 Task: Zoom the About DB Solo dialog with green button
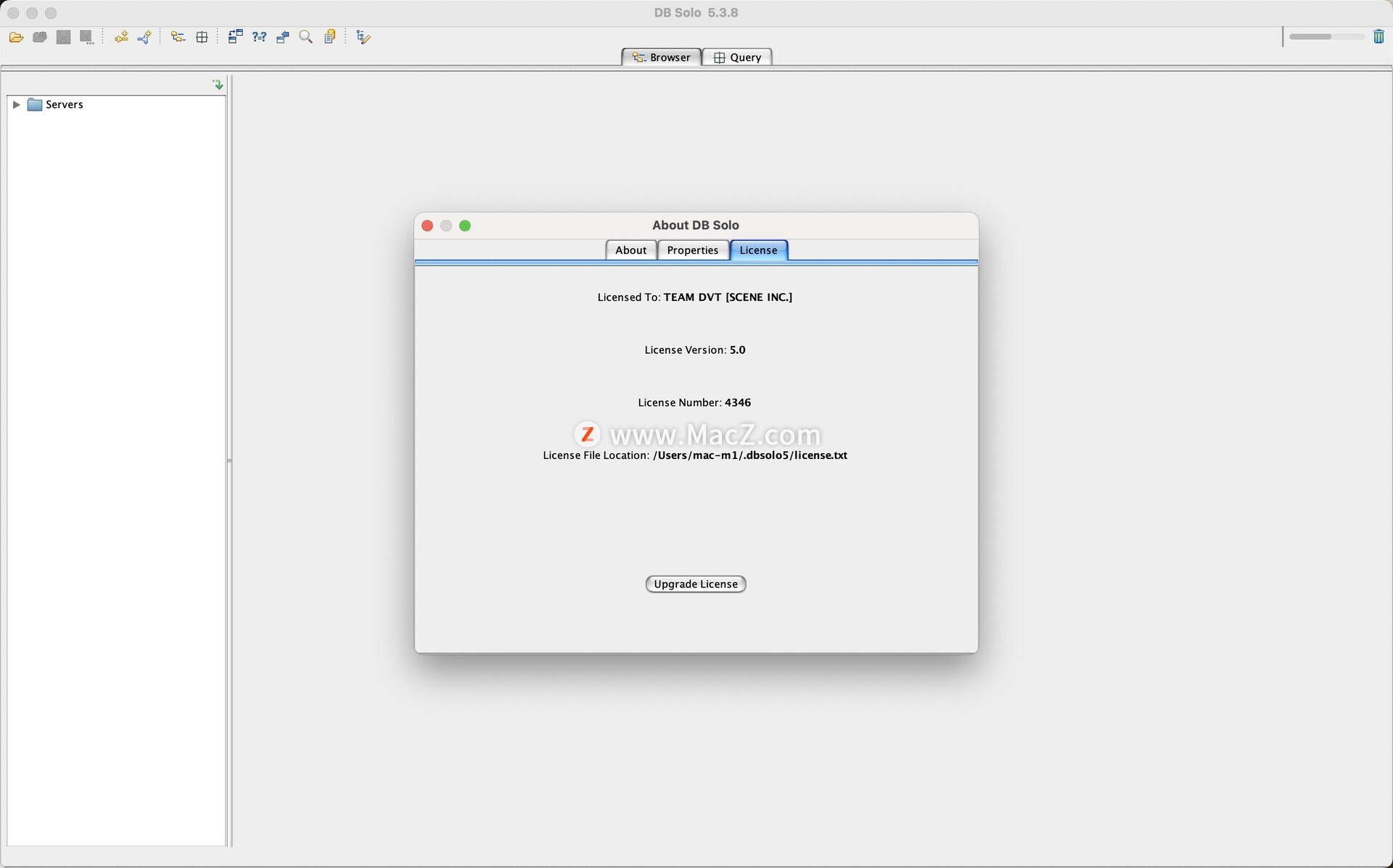[465, 226]
